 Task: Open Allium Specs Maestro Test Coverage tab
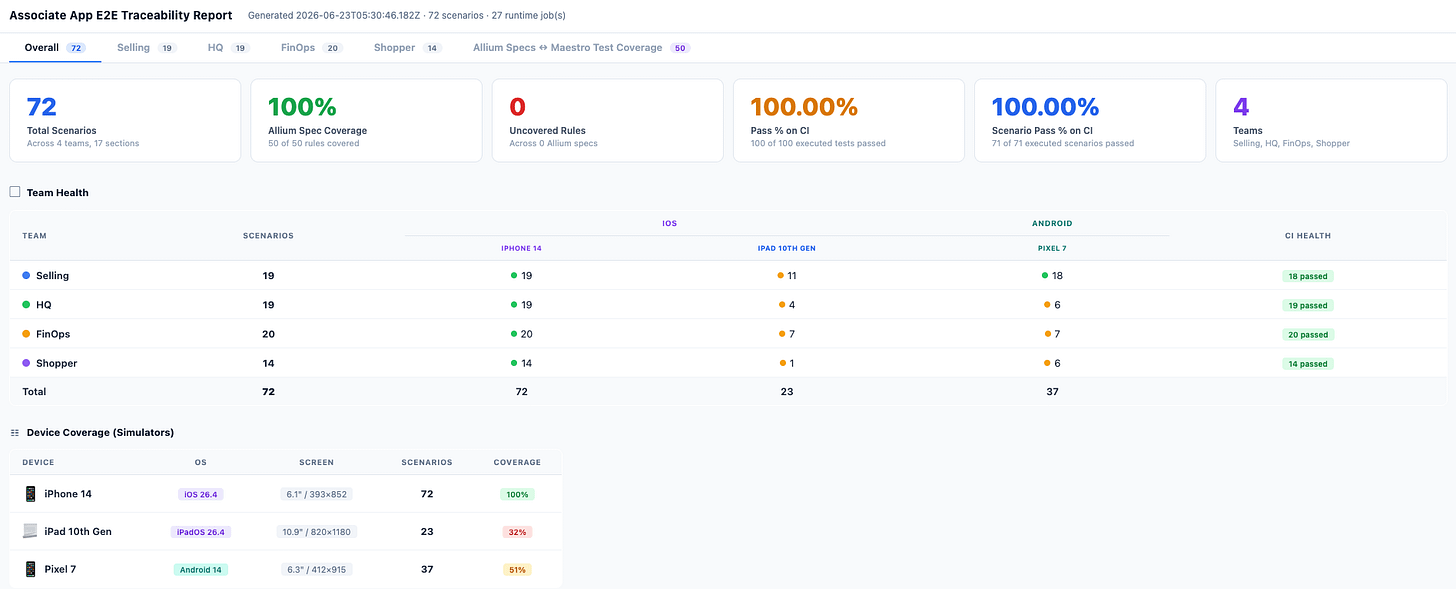(582, 47)
